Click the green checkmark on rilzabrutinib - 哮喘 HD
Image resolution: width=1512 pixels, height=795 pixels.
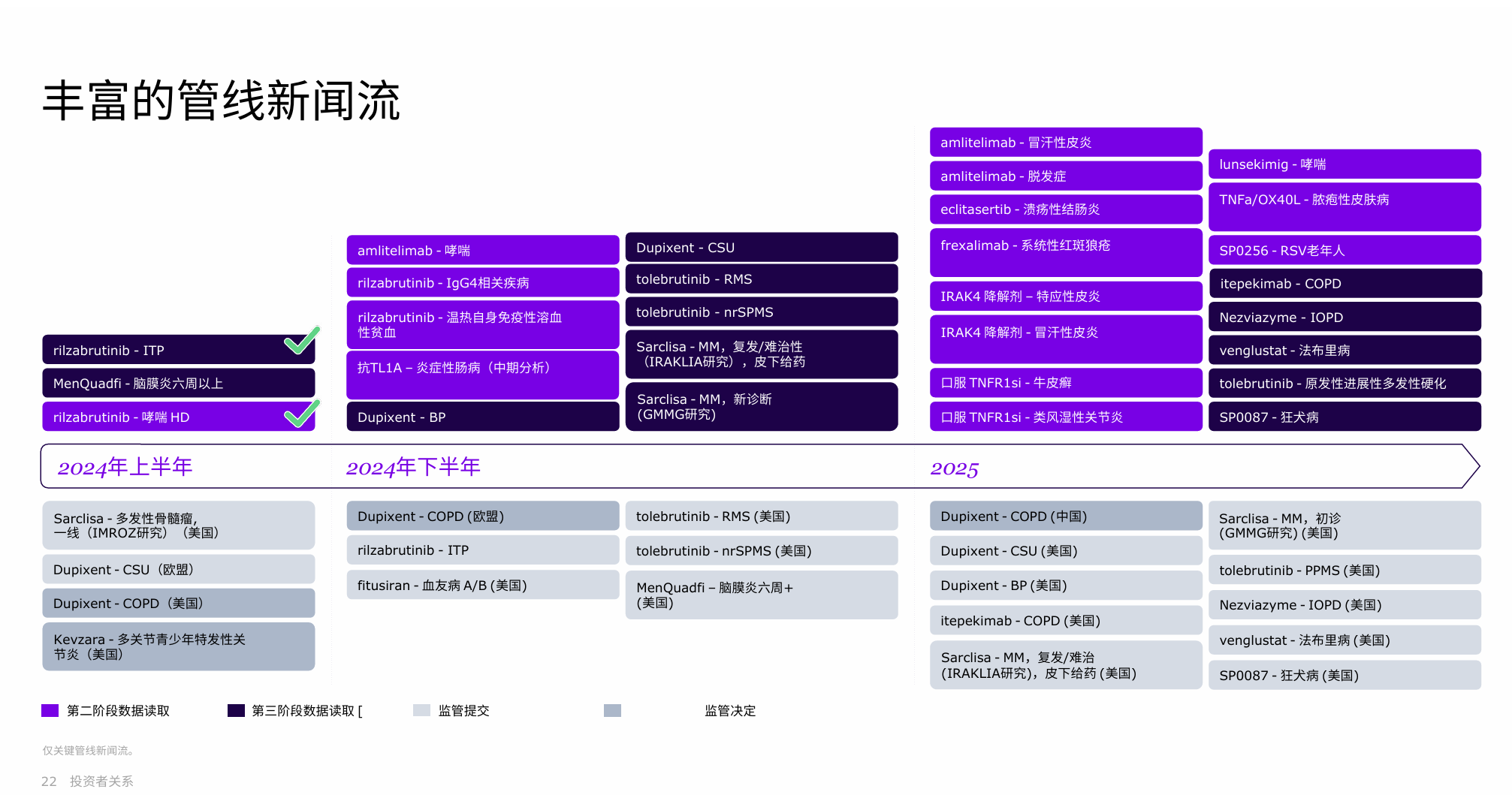coord(302,413)
